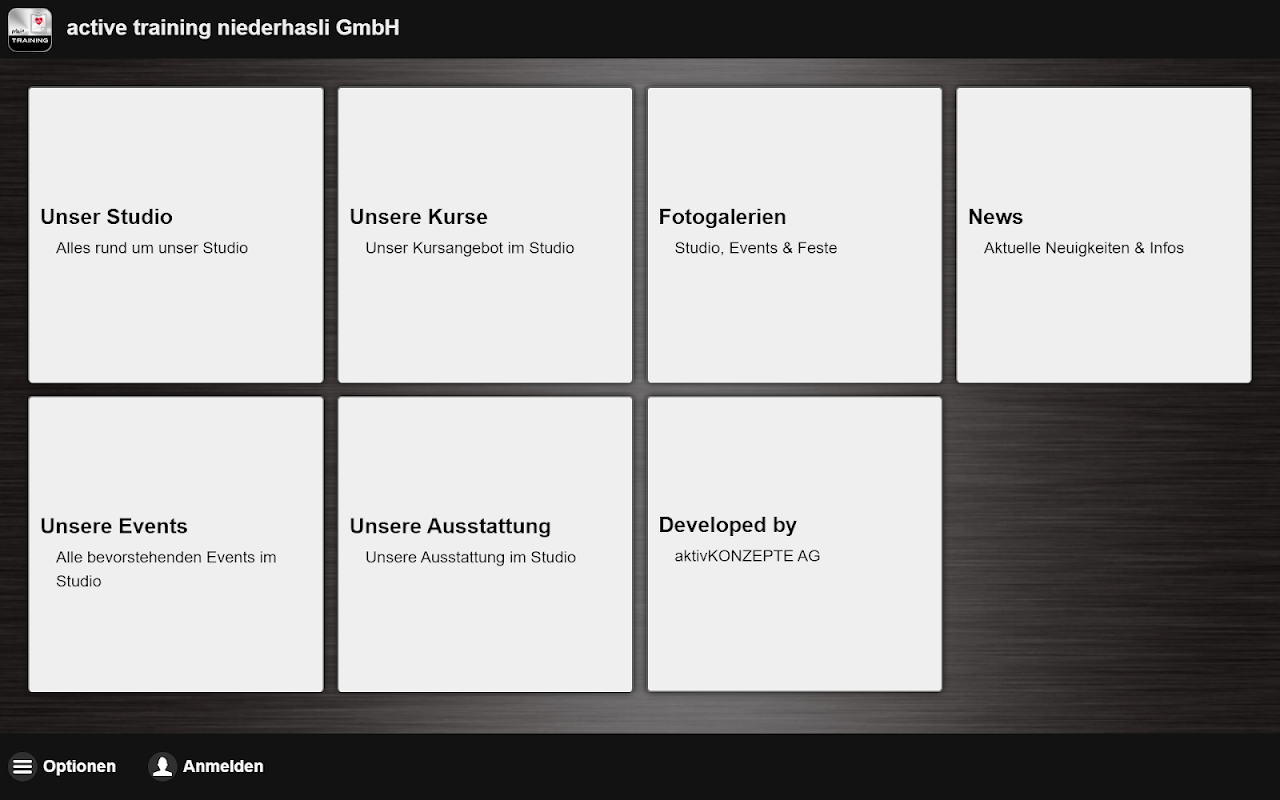Screen dimensions: 1280x800
Task: Open the Fotogalerien tile
Action: [x=795, y=235]
